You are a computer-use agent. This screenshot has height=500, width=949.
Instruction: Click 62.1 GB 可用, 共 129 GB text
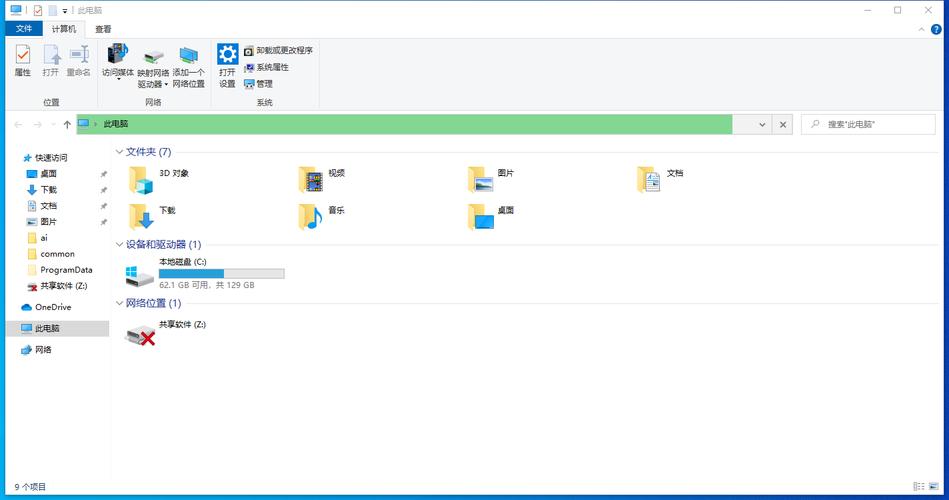pos(206,285)
